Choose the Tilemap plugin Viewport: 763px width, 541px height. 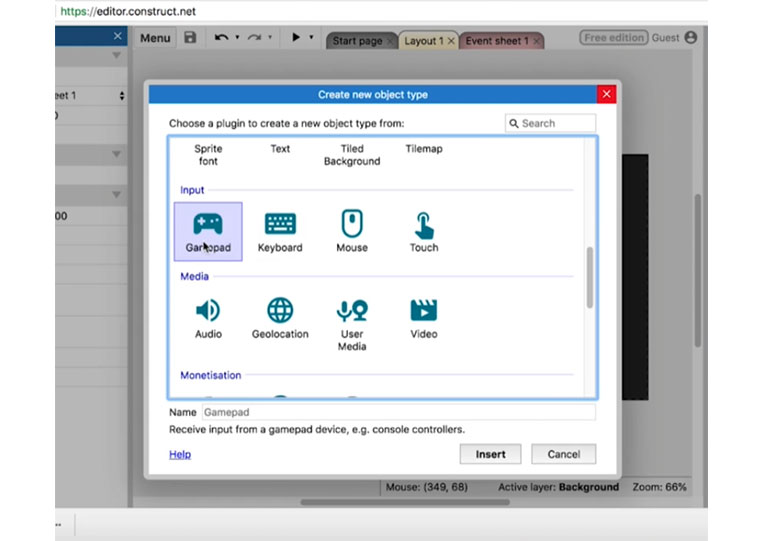pyautogui.click(x=424, y=148)
